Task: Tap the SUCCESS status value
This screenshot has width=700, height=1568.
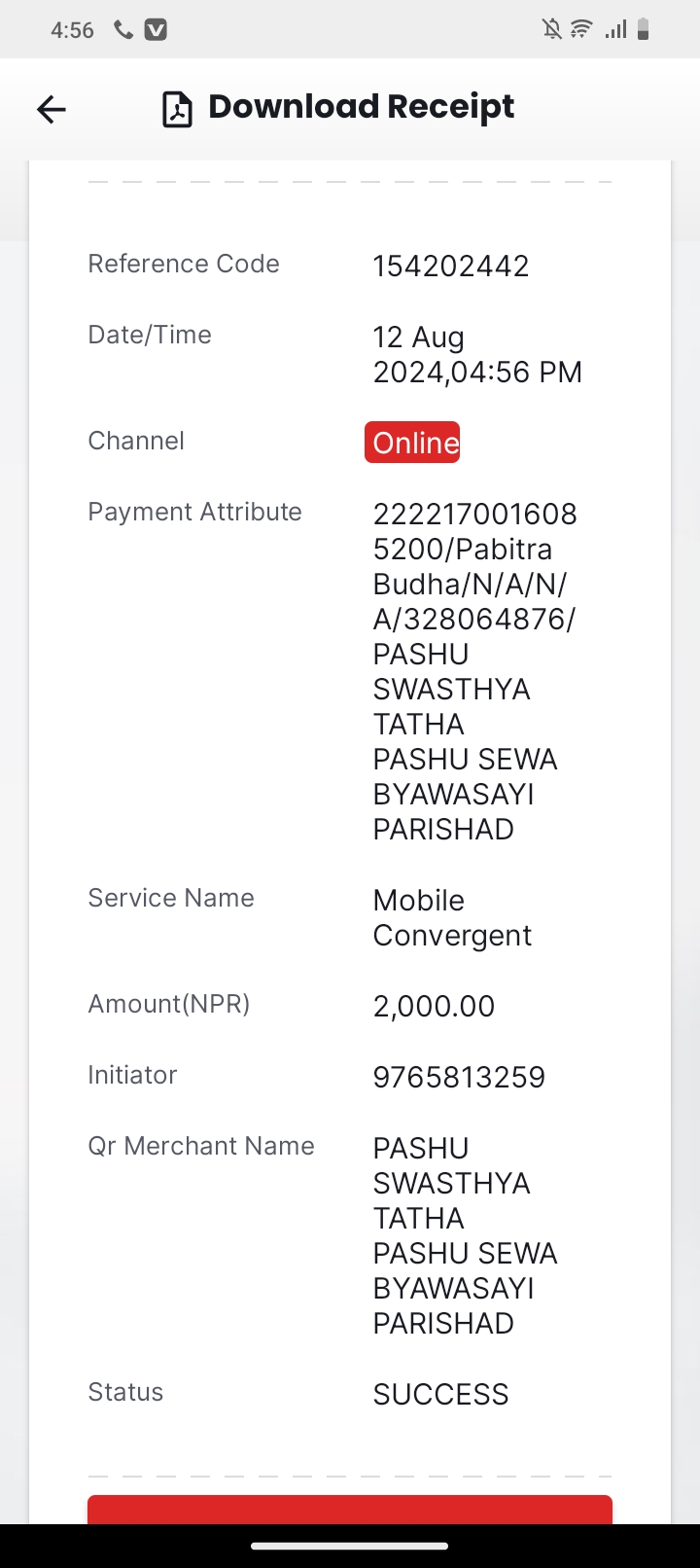Action: [x=440, y=1394]
